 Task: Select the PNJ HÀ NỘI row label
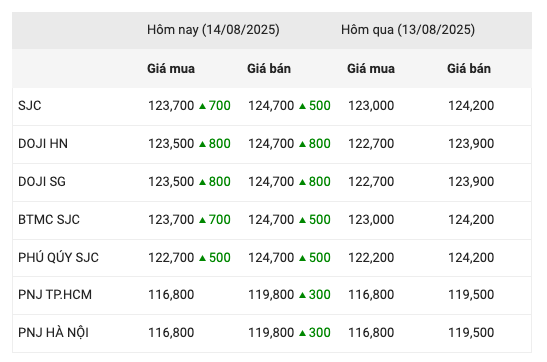coord(53,333)
